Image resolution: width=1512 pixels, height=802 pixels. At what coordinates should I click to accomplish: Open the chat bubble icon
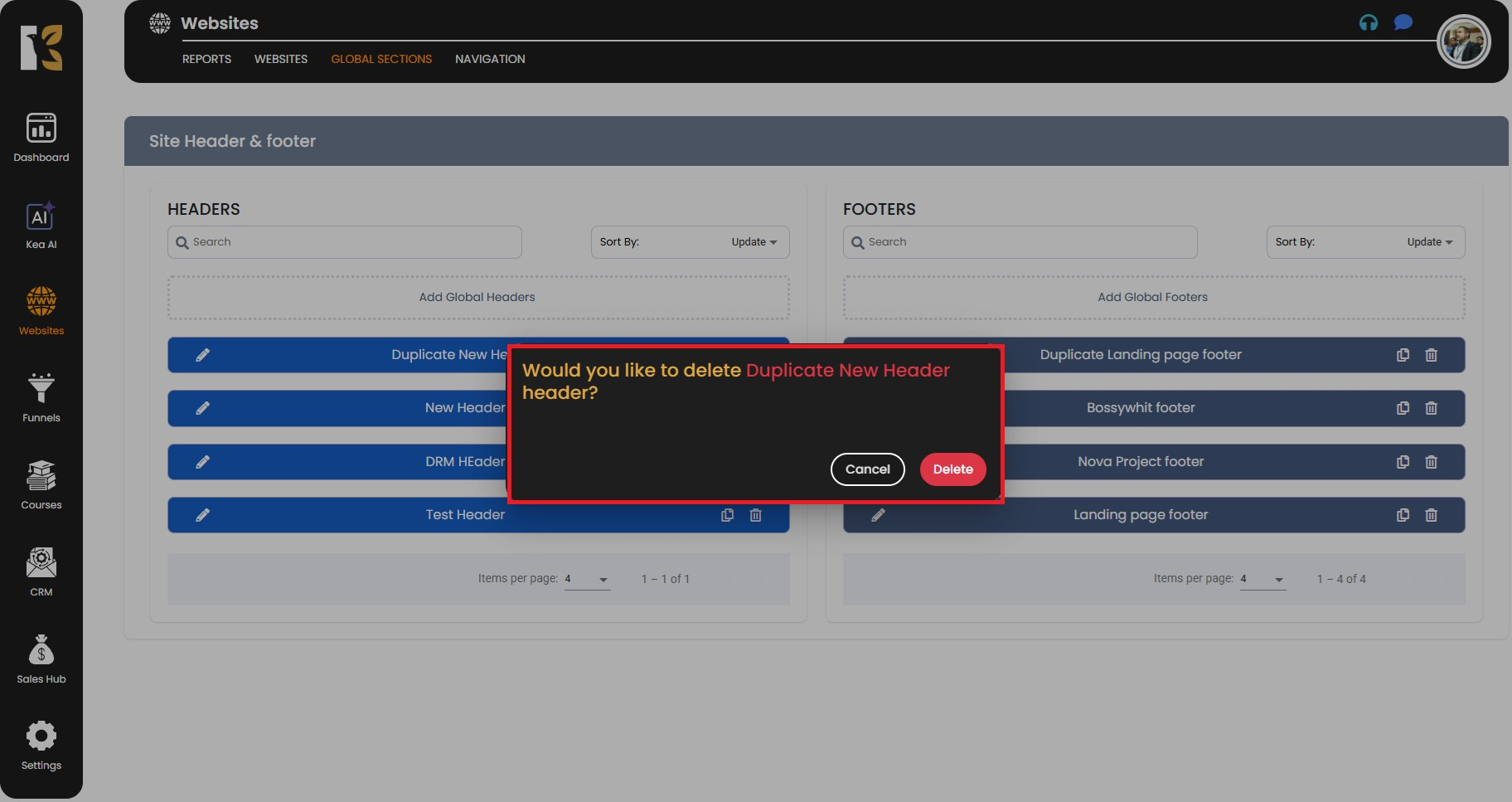point(1403,22)
